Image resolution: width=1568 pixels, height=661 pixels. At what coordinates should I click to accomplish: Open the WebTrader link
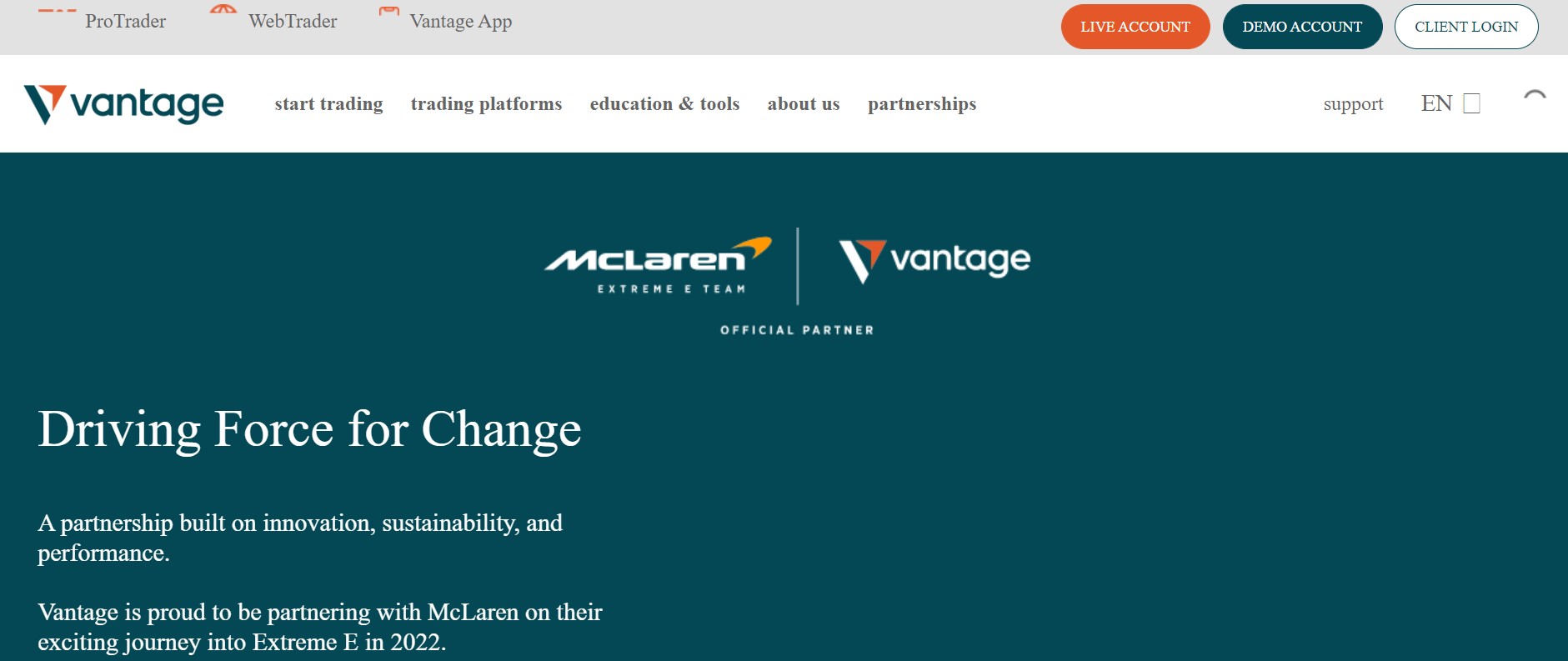tap(293, 21)
